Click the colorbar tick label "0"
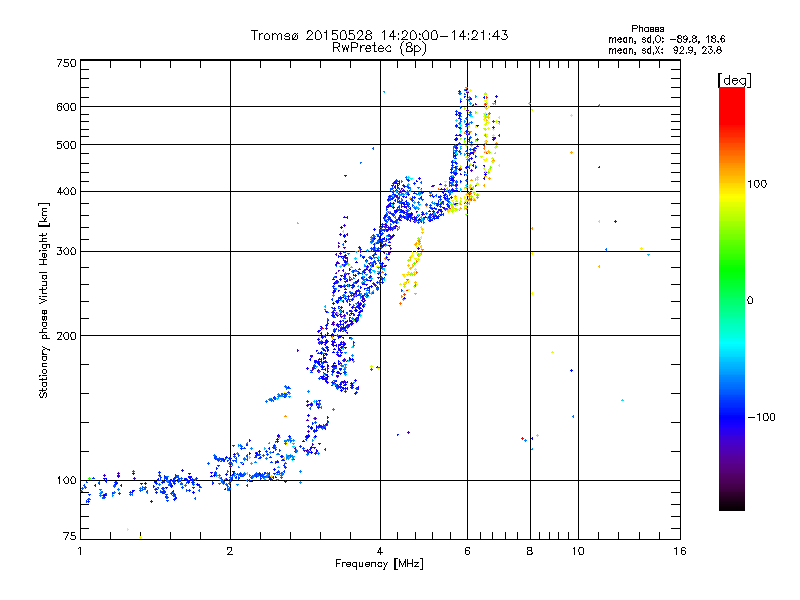The width and height of the screenshot is (800, 600). pos(750,301)
